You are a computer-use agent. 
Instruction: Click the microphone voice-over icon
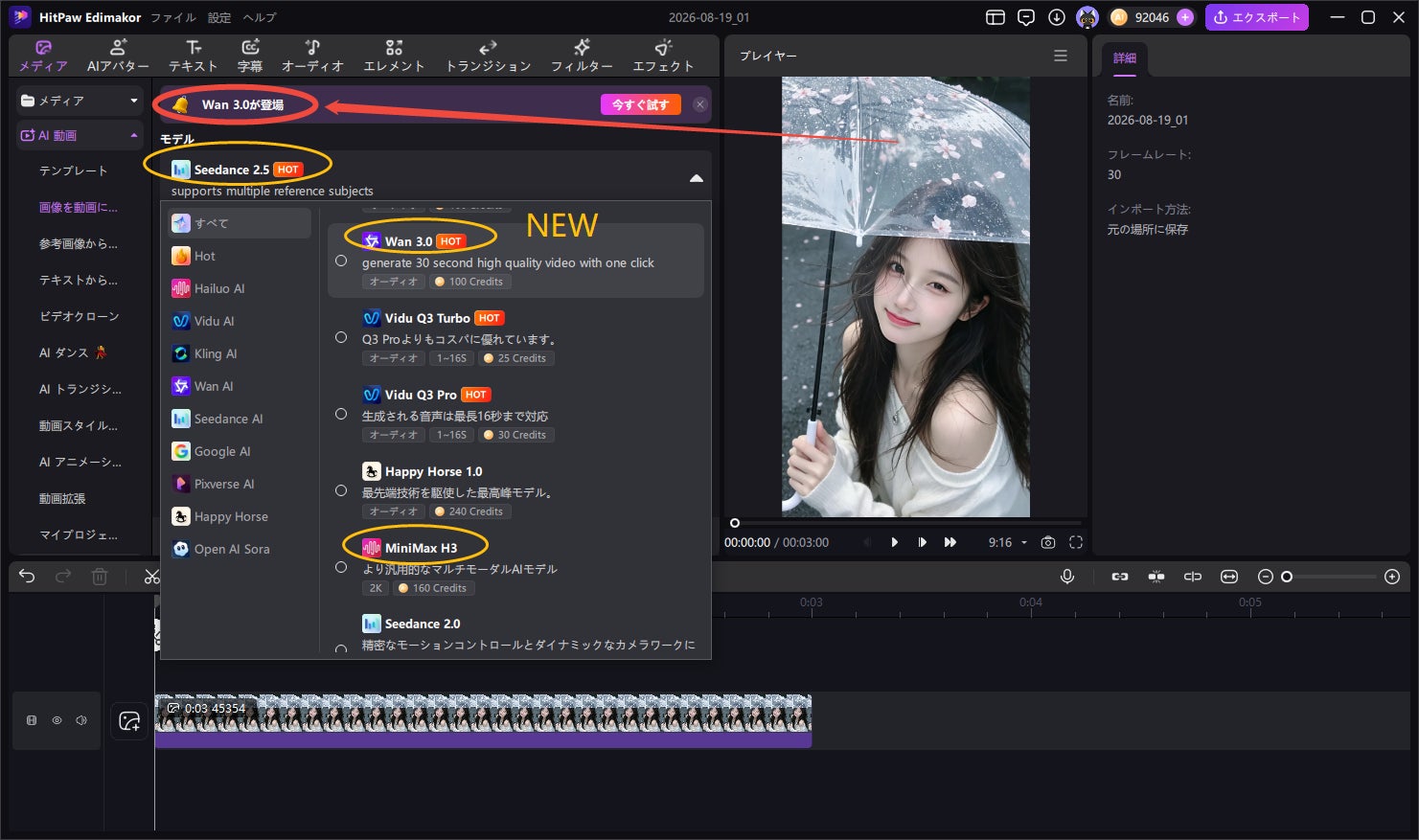point(1067,577)
